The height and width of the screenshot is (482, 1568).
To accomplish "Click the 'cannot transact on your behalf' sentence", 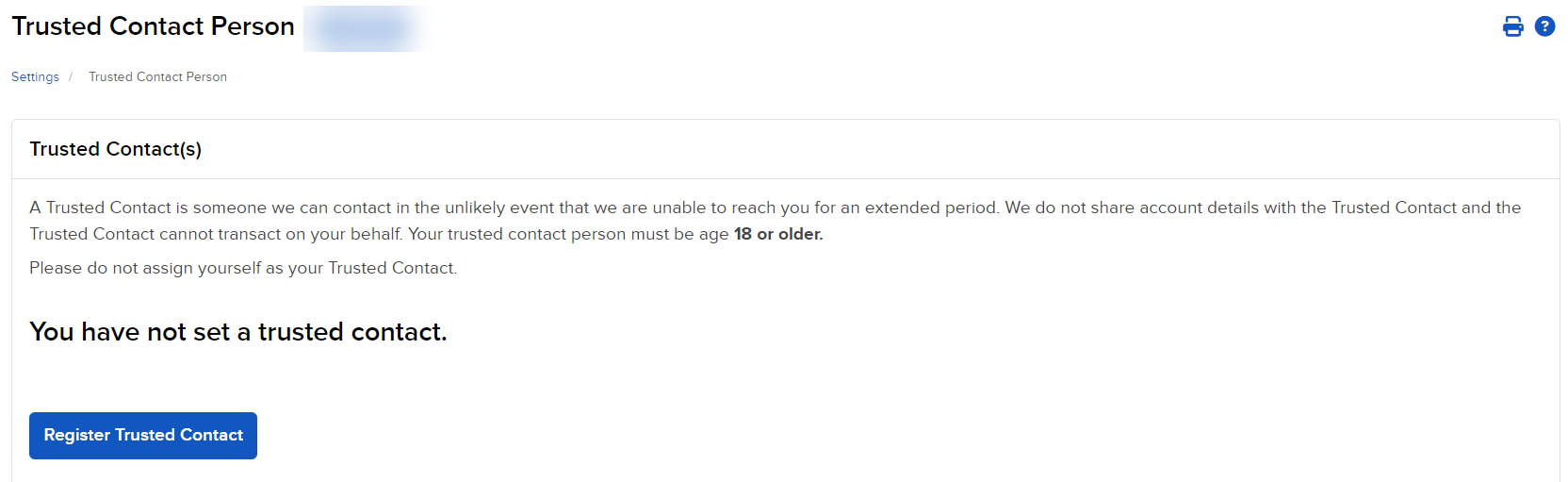I will [x=216, y=234].
